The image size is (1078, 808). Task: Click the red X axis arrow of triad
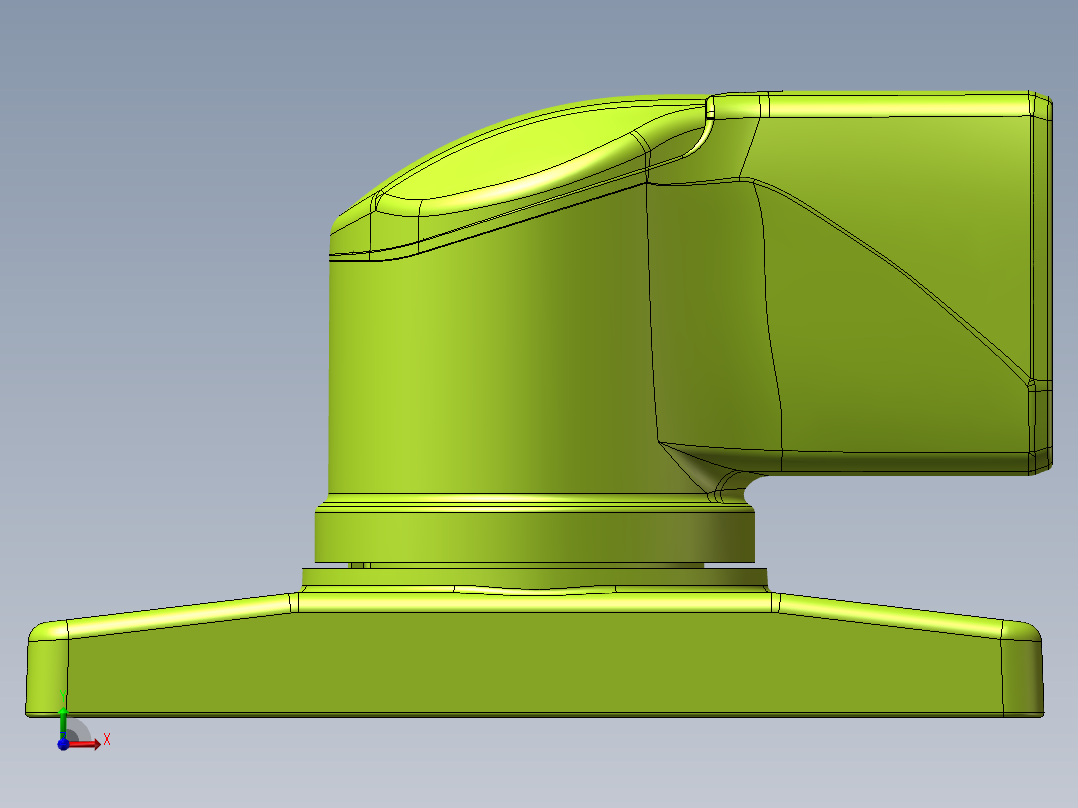tap(84, 743)
